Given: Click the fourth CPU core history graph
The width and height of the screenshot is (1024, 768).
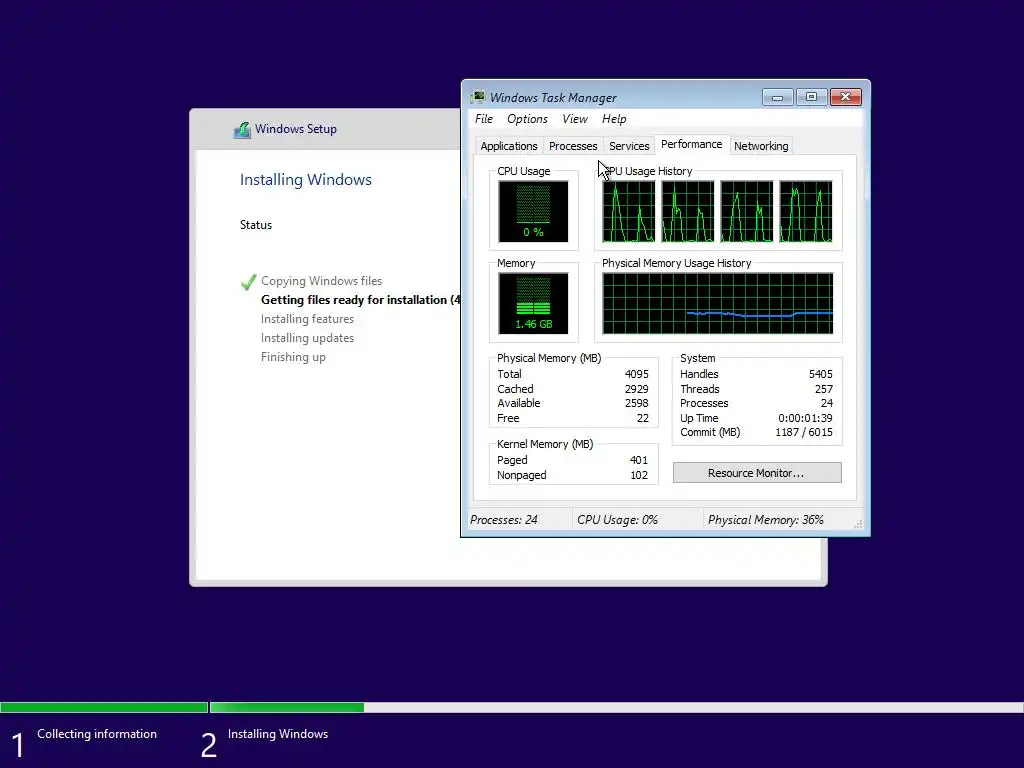Looking at the screenshot, I should 806,212.
